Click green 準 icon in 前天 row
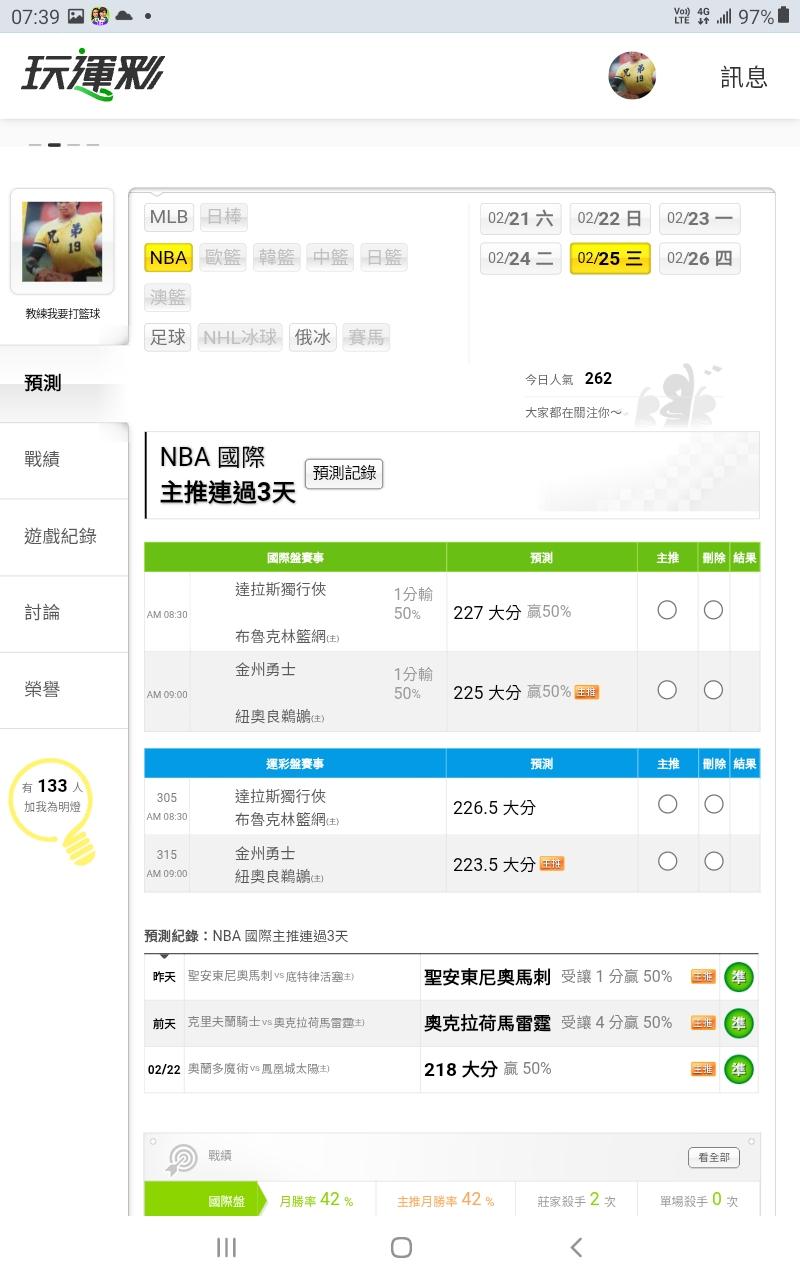 click(738, 1024)
